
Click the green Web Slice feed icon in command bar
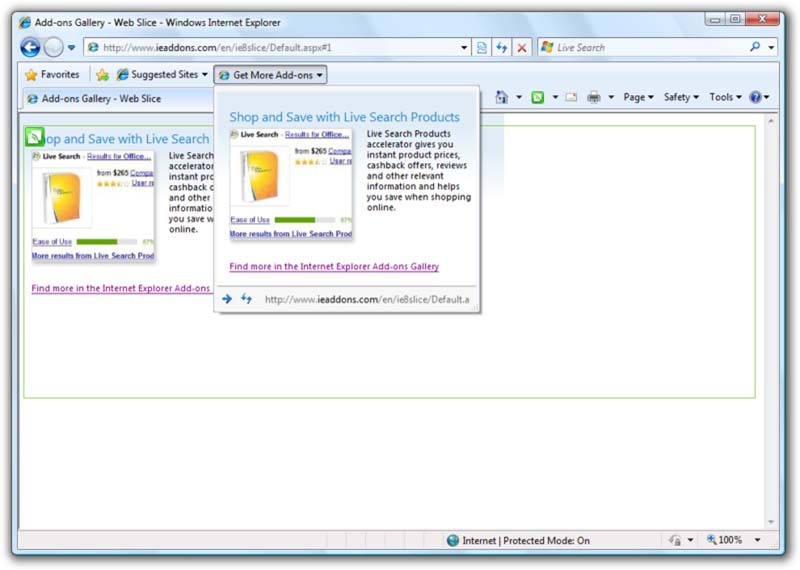pos(538,97)
